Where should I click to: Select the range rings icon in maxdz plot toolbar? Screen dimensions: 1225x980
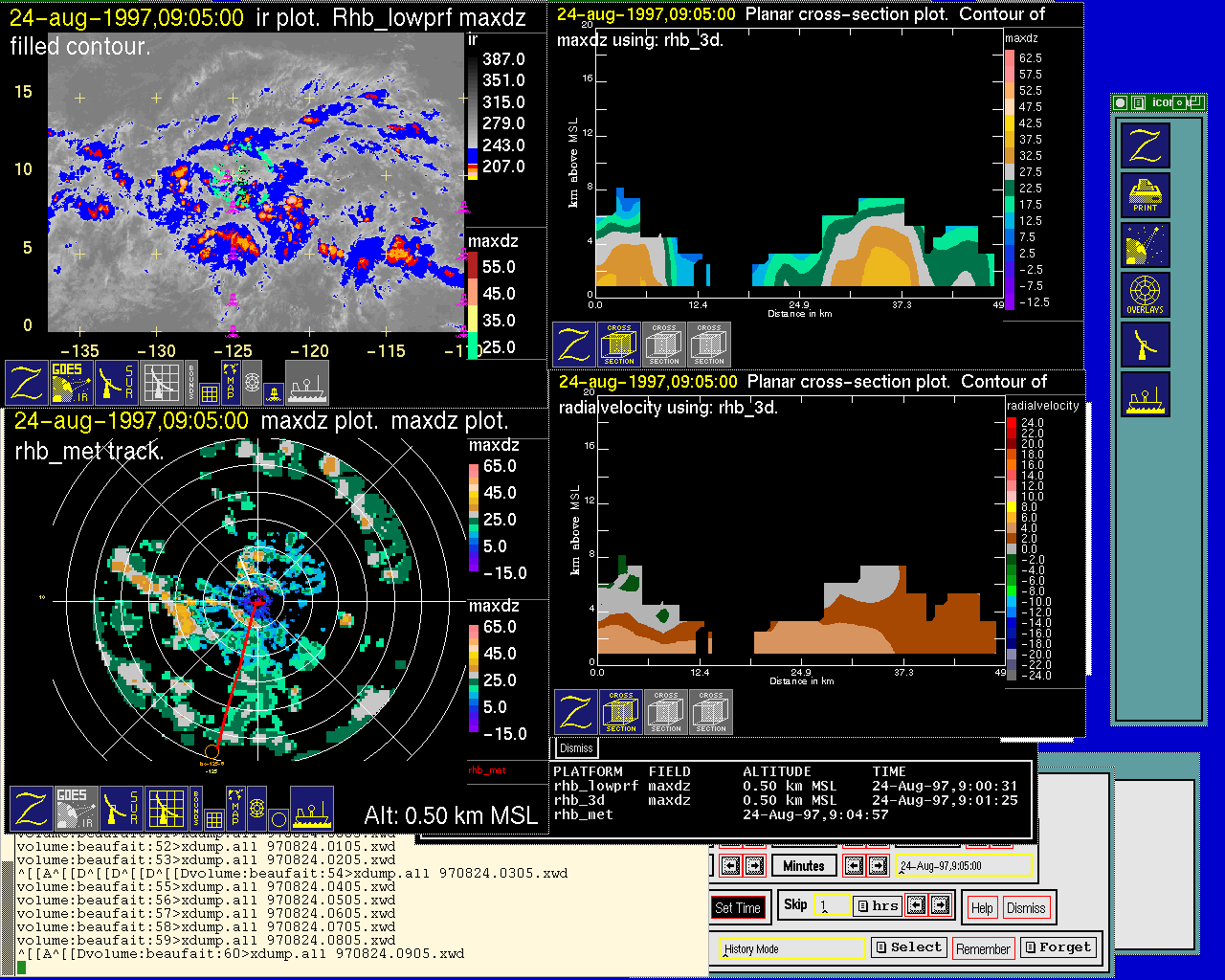256,809
